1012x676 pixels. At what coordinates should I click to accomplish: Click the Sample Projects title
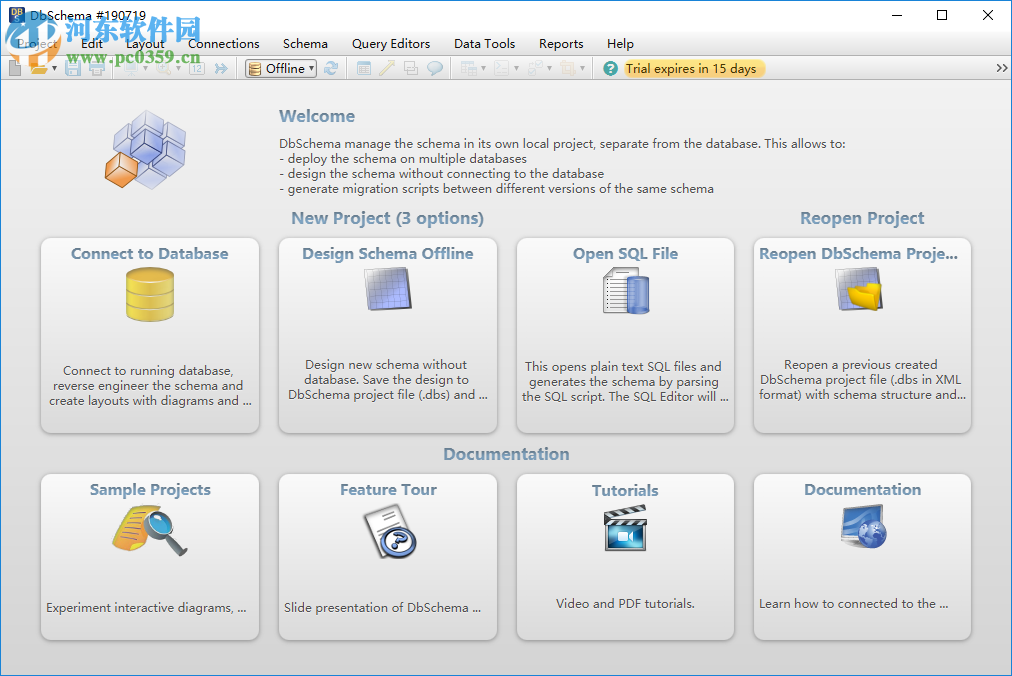[x=150, y=490]
